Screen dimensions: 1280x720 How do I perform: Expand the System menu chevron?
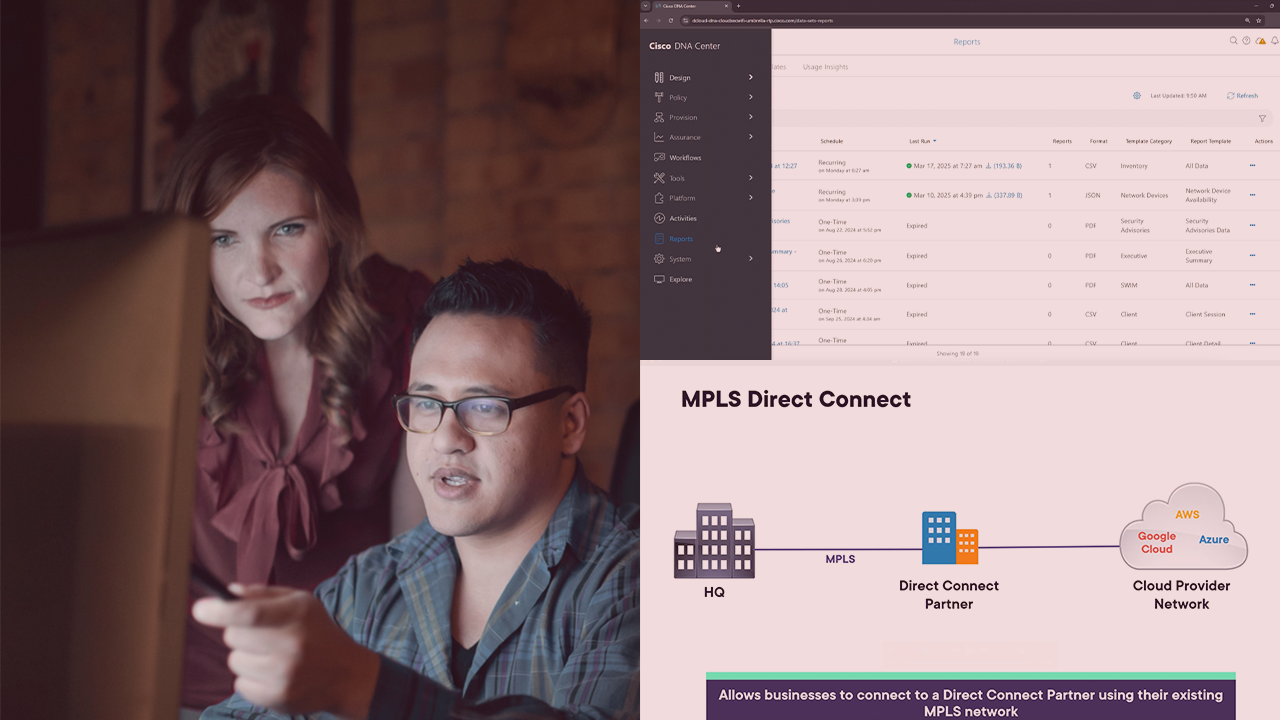coord(750,259)
